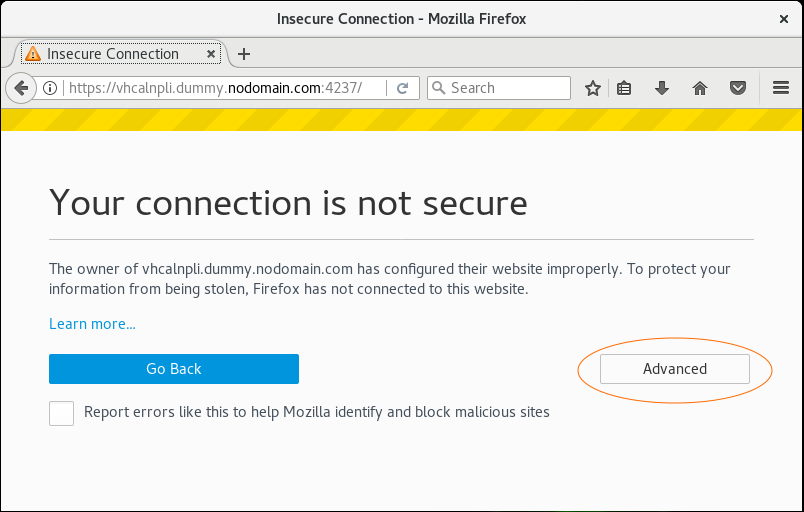Click the search magnifier icon
This screenshot has height=512, width=804.
pos(438,88)
